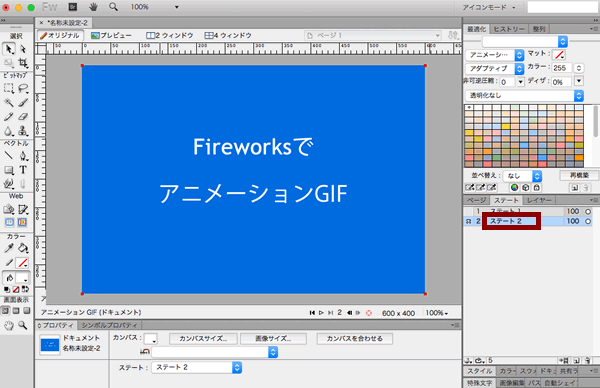Hide slices and hotspots
This screenshot has height=388, width=600.
click(x=9, y=222)
